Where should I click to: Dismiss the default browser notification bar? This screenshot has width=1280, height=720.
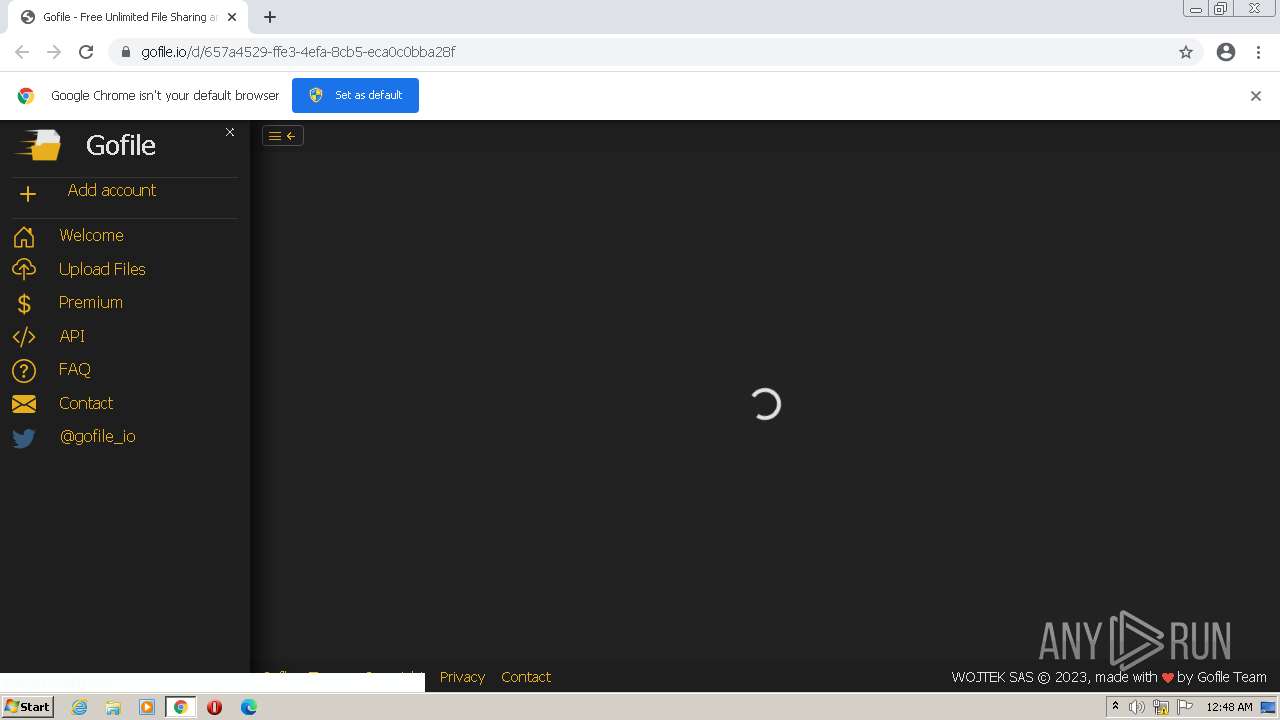[x=1256, y=96]
